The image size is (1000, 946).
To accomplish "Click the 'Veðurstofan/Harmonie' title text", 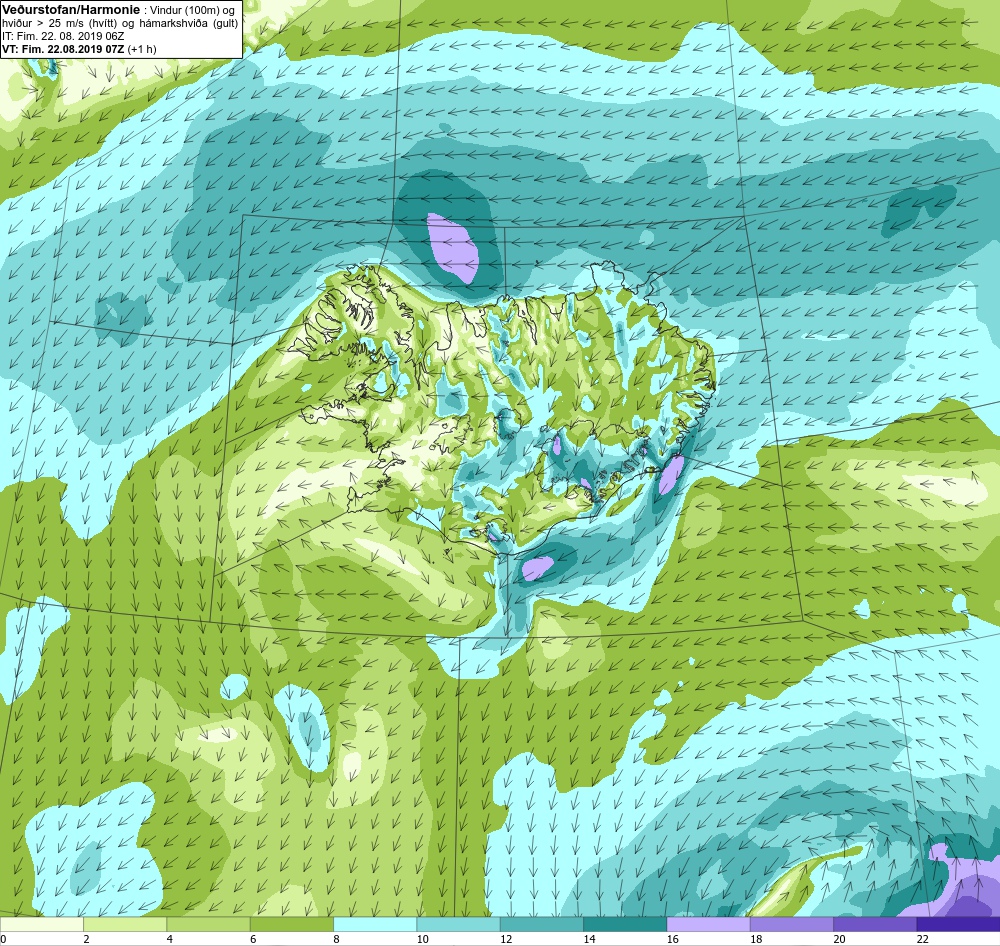I will pyautogui.click(x=70, y=10).
